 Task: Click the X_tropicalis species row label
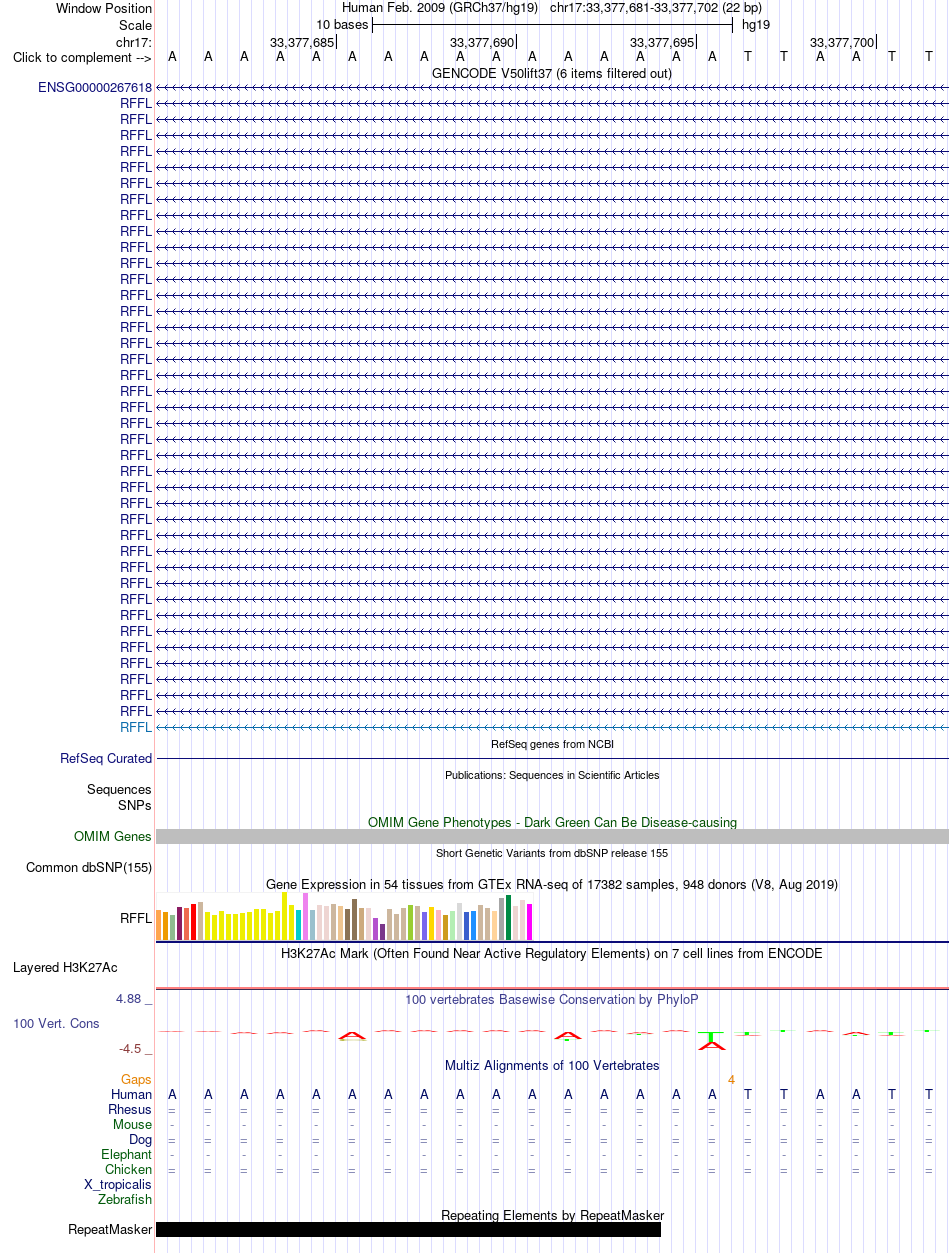119,1185
